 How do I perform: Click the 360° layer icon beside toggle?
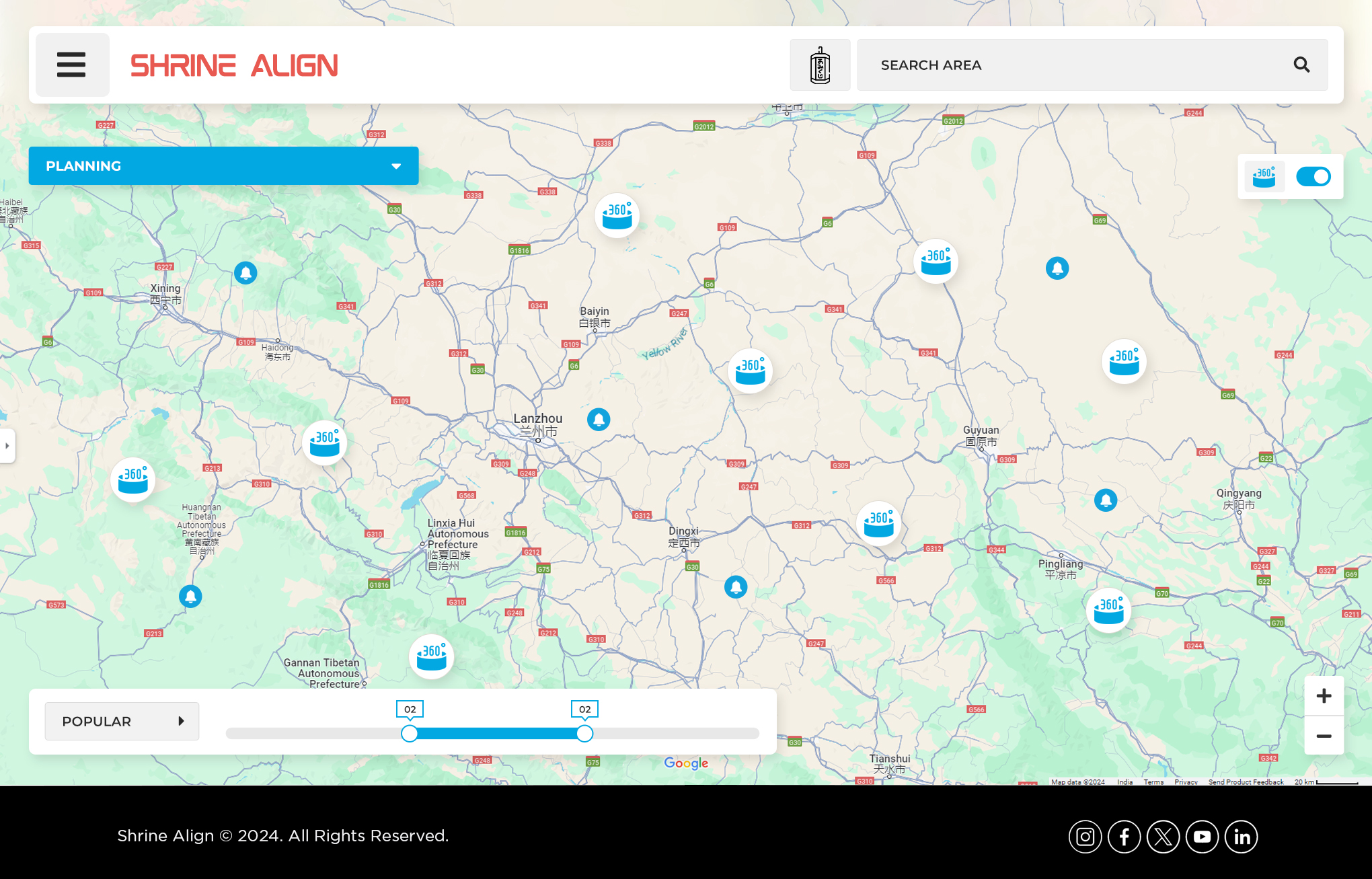tap(1264, 177)
